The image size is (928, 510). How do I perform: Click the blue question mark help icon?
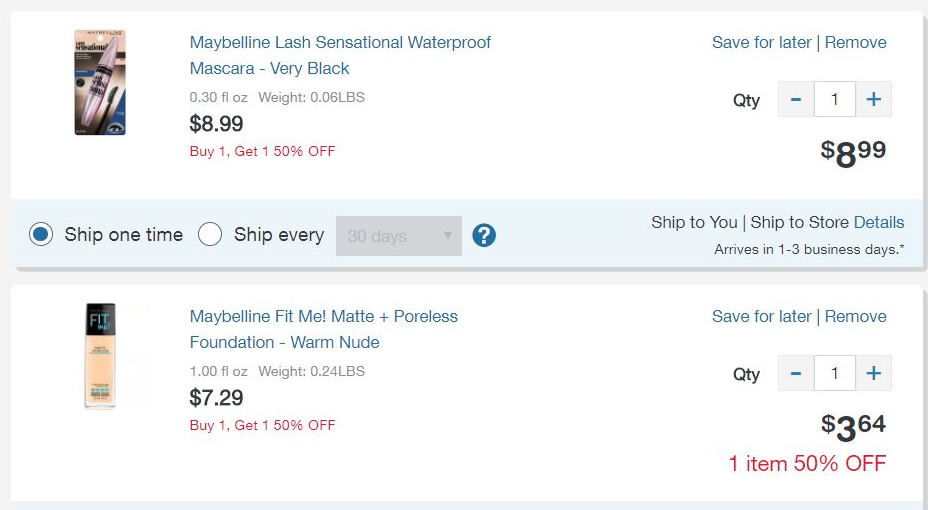[484, 236]
